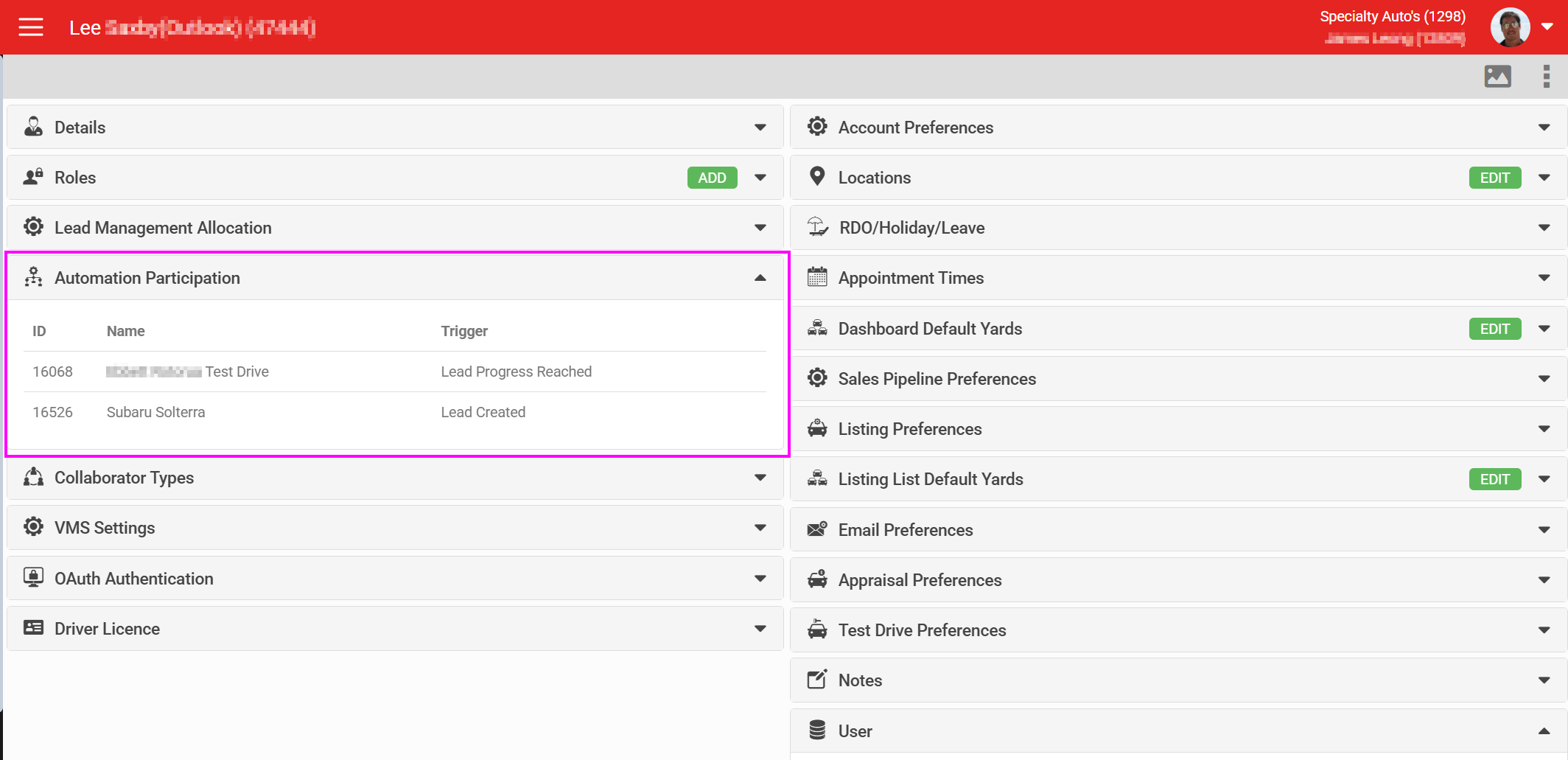
Task: Click the Email Preferences envelope icon
Action: tap(816, 529)
